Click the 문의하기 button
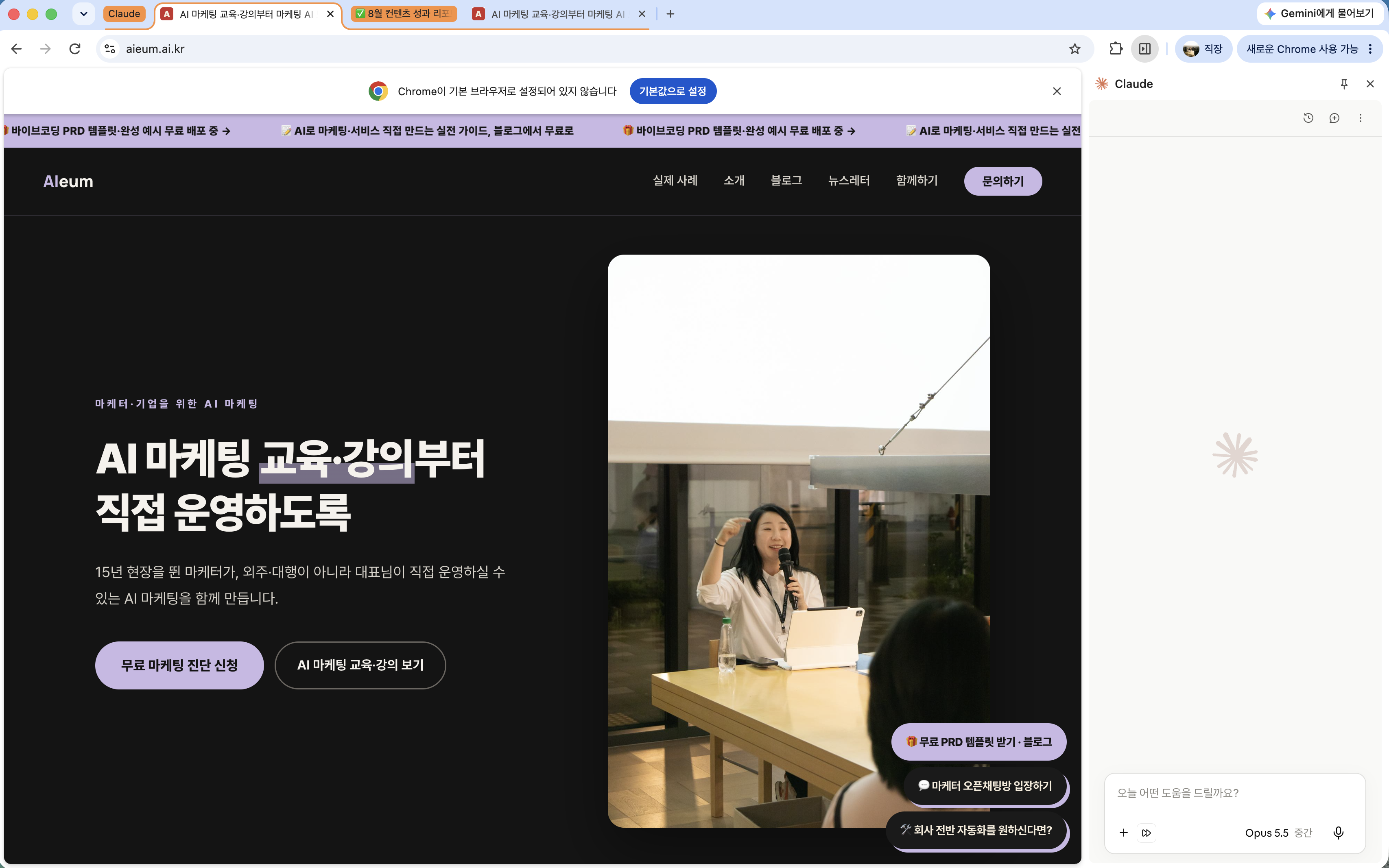 coord(1002,181)
